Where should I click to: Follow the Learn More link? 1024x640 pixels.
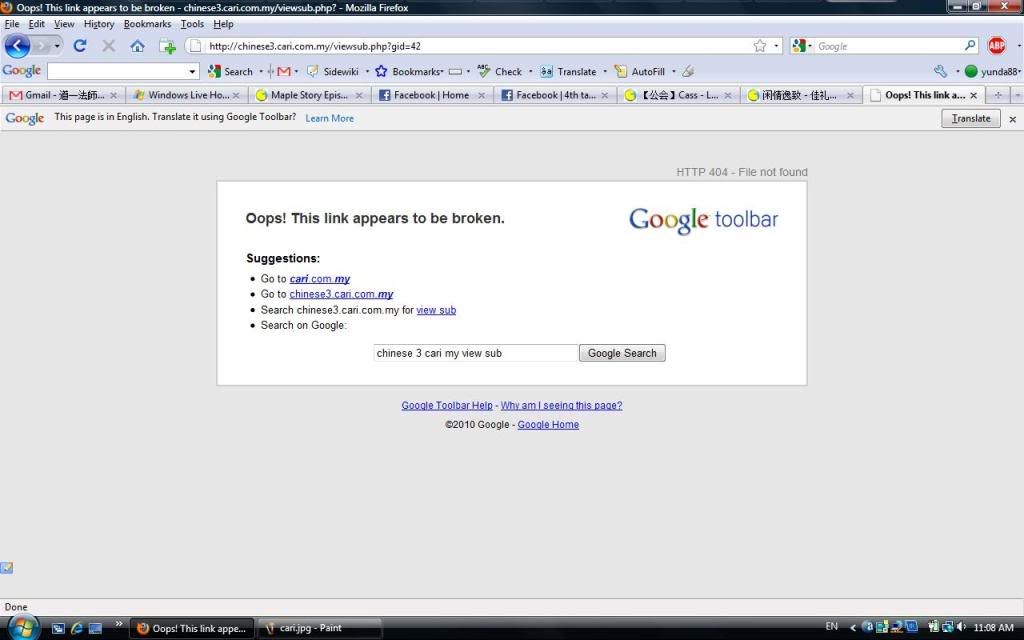tap(329, 118)
